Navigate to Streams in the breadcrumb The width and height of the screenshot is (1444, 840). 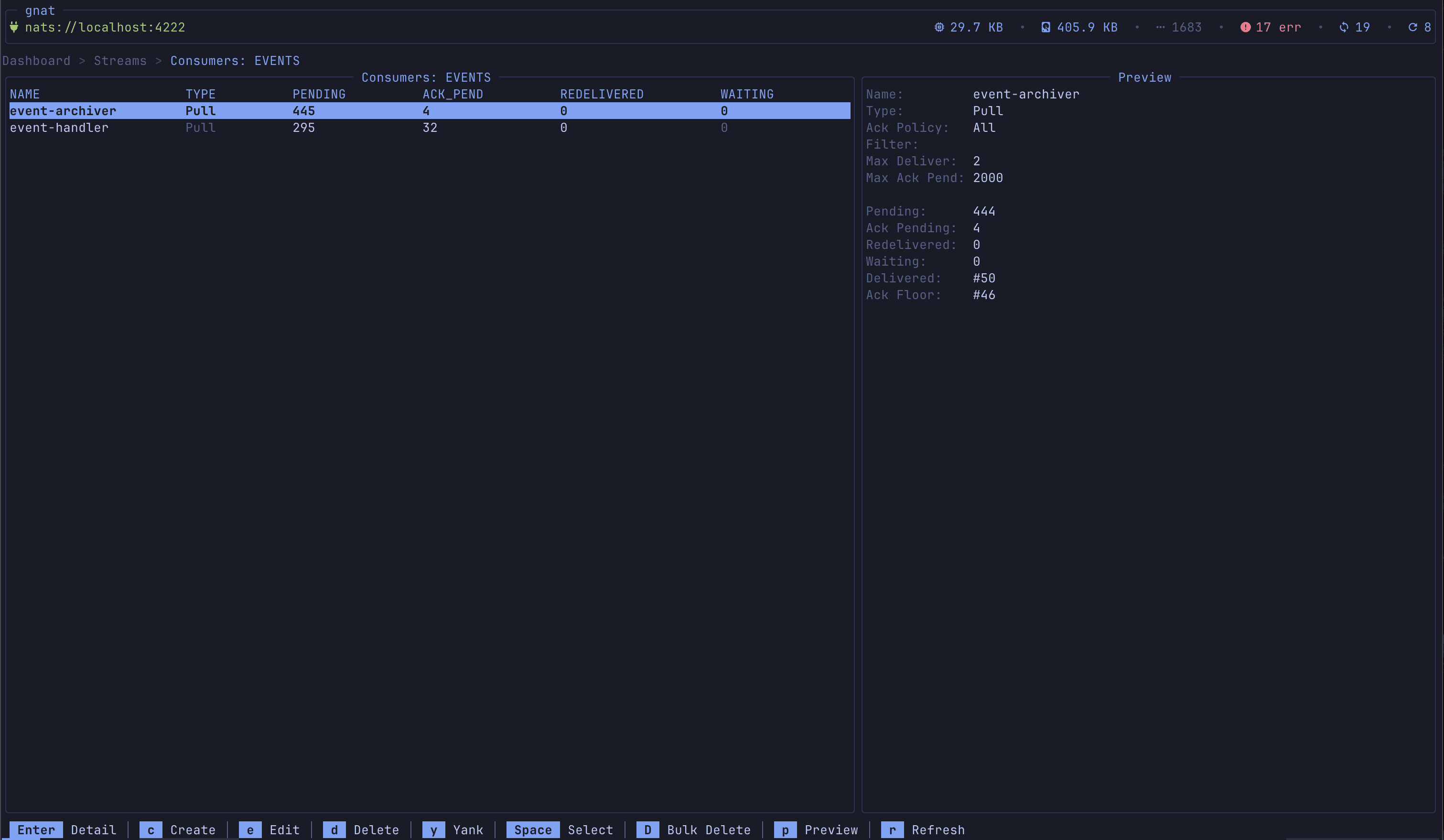(x=120, y=61)
